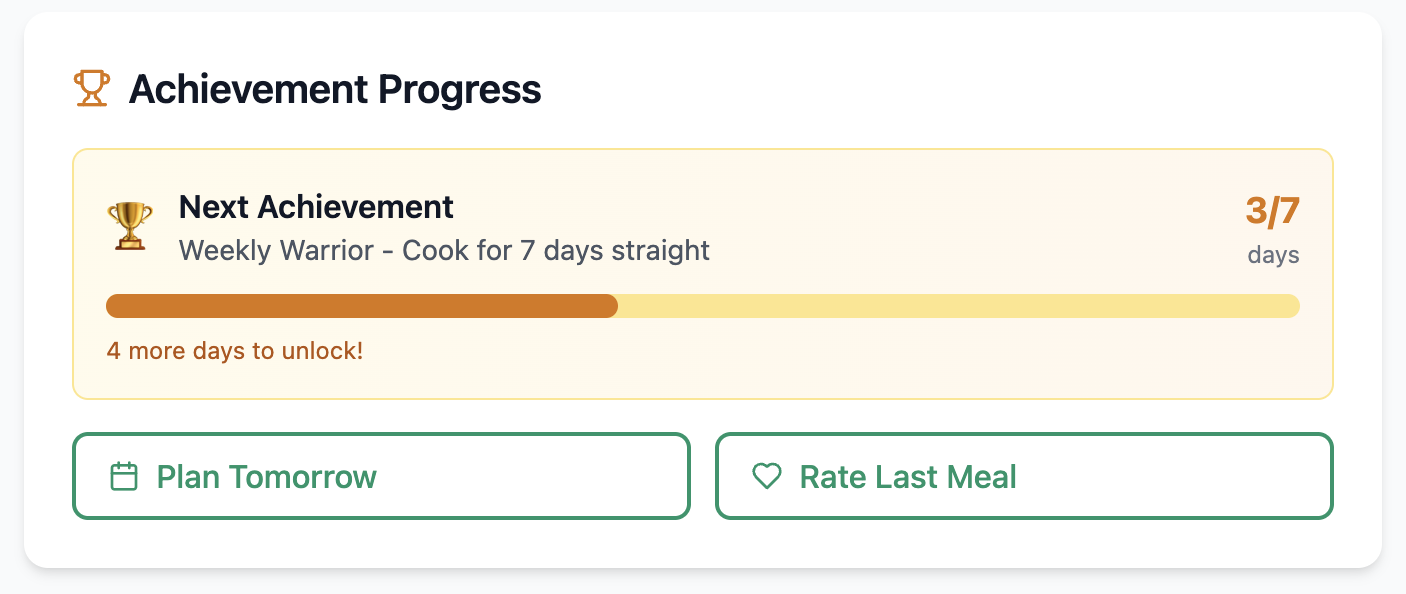This screenshot has height=594, width=1406.
Task: Click the Rate Last Meal label text
Action: pos(908,477)
